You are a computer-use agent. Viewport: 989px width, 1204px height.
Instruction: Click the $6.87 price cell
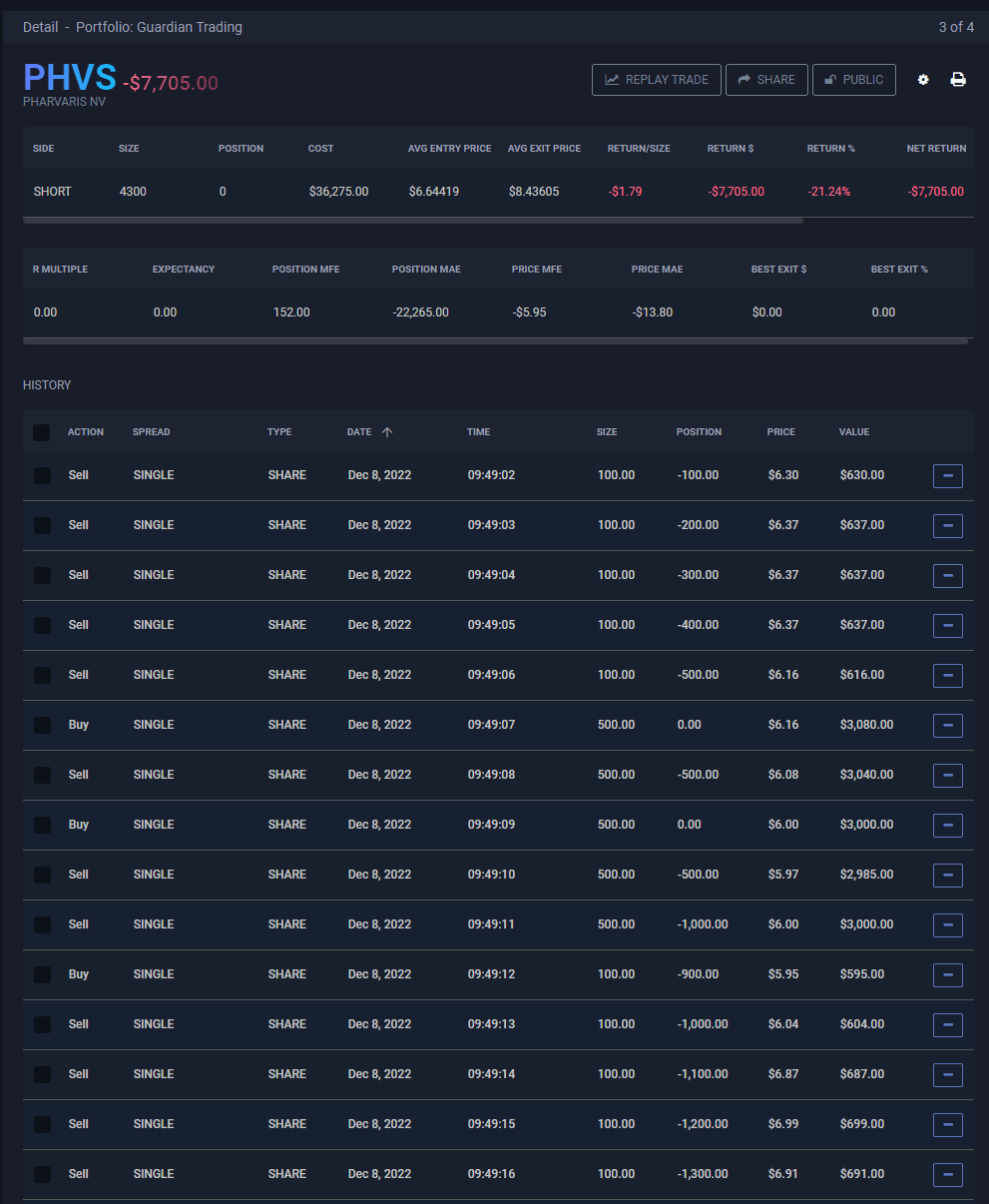coord(783,1074)
